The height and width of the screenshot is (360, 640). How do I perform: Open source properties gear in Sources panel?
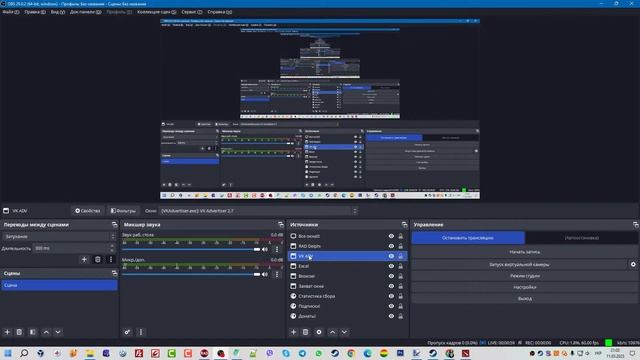tap(319, 332)
